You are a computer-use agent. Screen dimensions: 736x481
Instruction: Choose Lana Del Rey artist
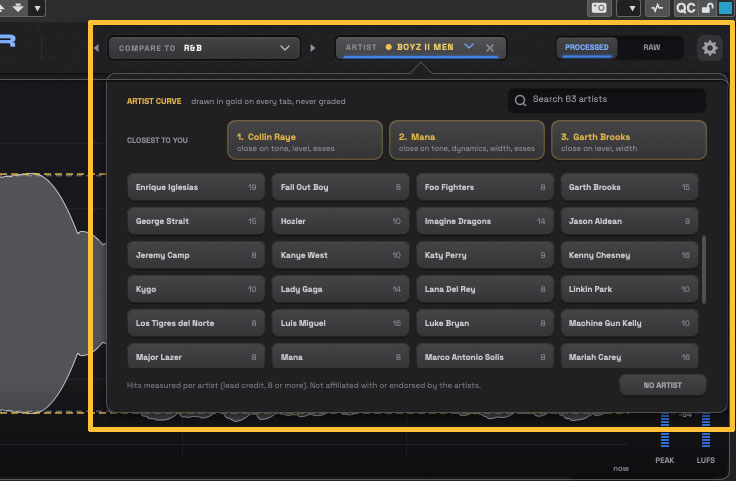coord(484,289)
